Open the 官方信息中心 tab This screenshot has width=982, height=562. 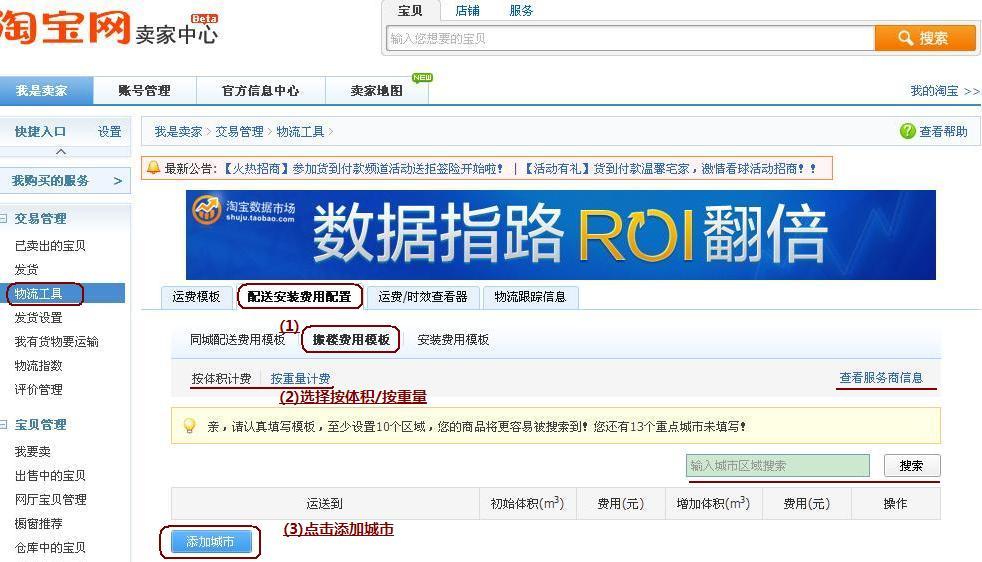pyautogui.click(x=261, y=91)
